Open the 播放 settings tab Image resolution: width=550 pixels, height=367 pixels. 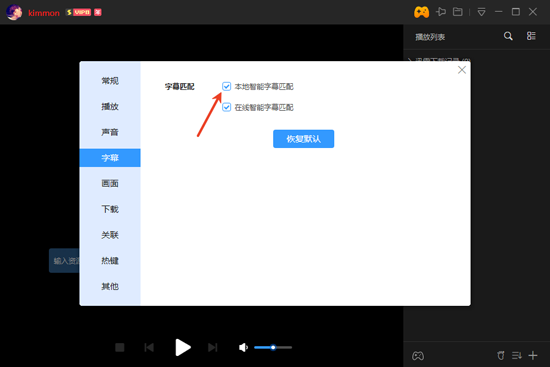point(110,106)
